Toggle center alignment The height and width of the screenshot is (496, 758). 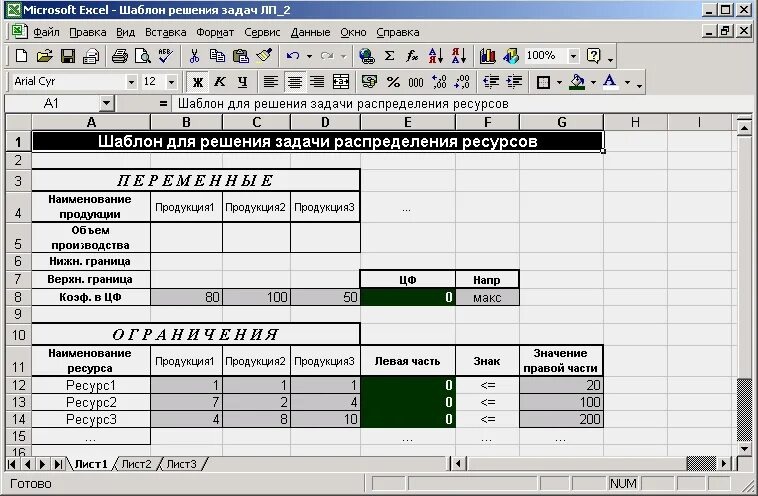pos(294,82)
